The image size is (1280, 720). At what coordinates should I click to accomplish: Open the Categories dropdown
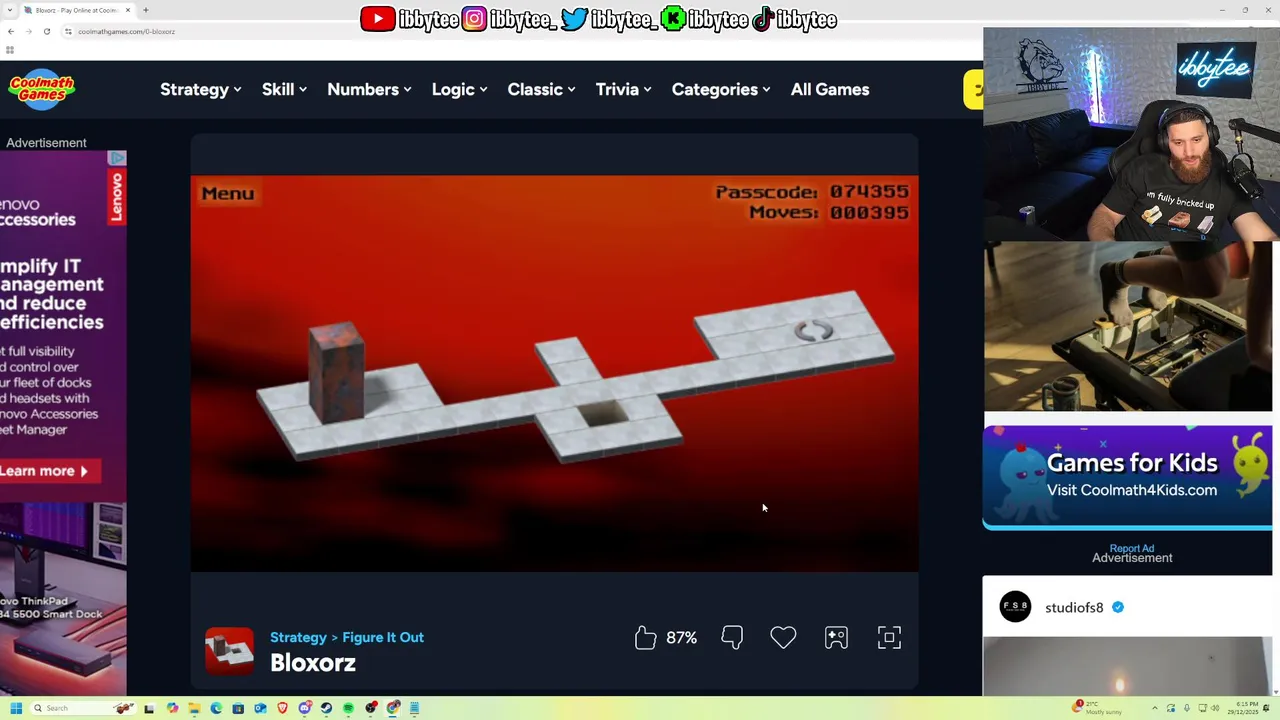(x=720, y=89)
